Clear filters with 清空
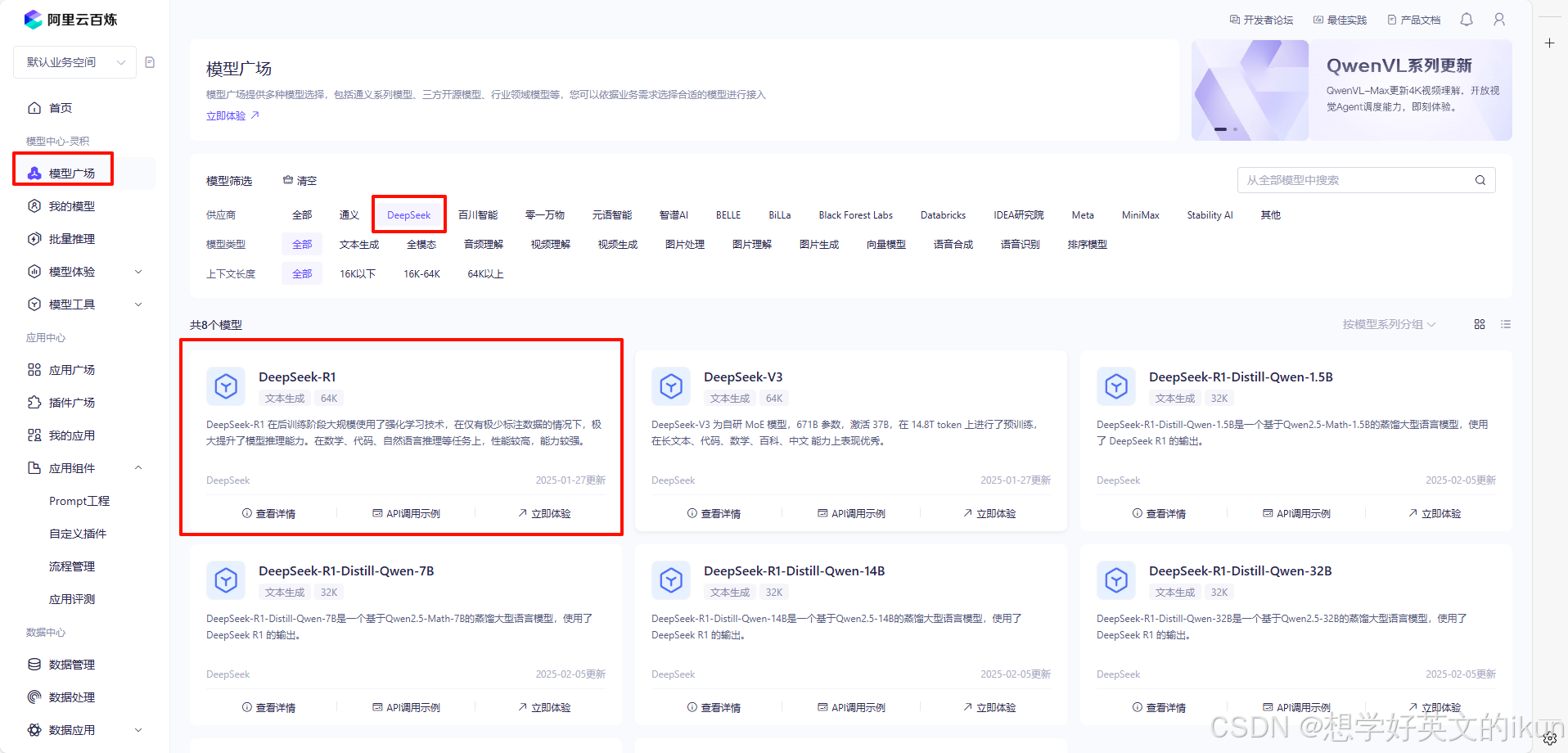The width and height of the screenshot is (1568, 753). click(x=300, y=181)
